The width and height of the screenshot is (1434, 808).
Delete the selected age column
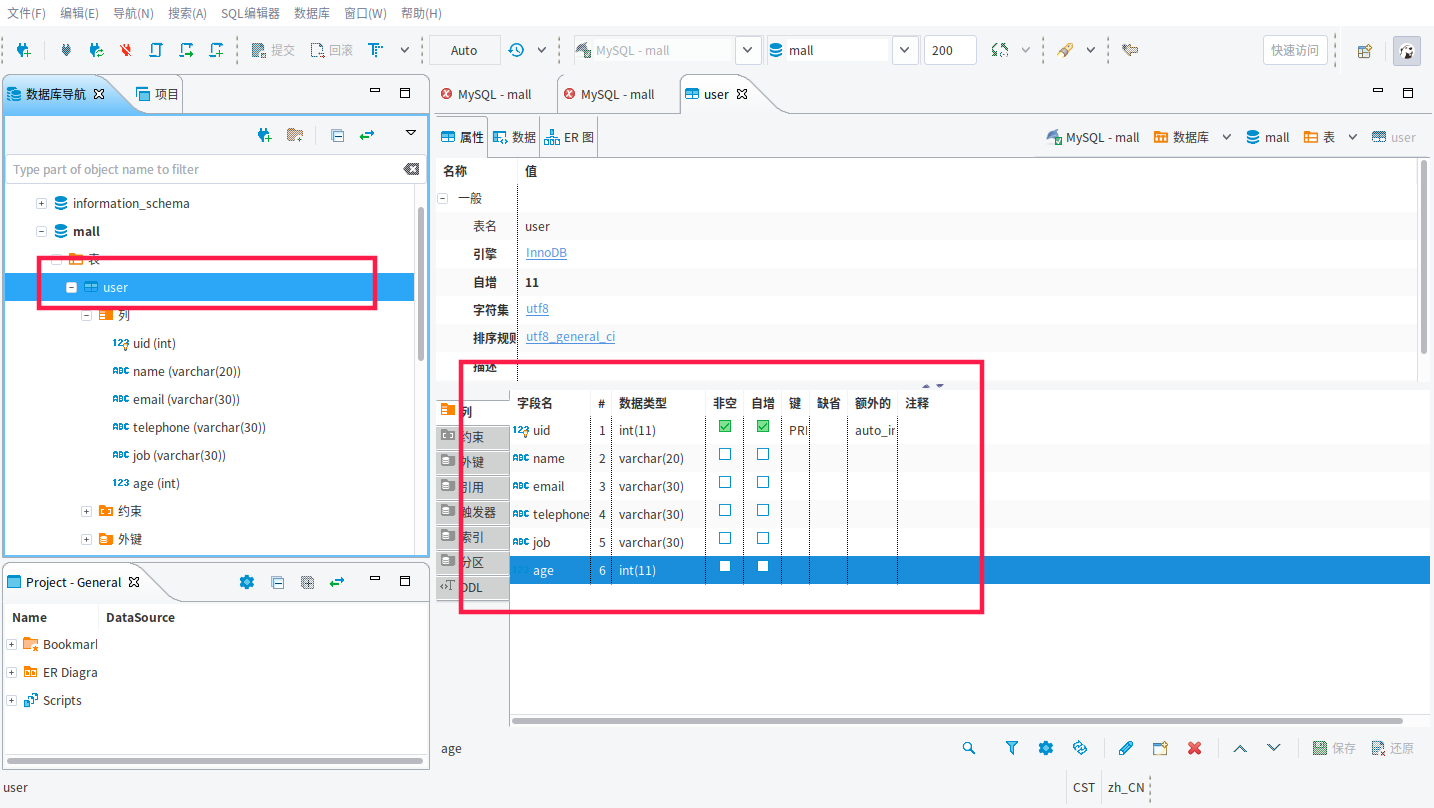coord(1194,747)
